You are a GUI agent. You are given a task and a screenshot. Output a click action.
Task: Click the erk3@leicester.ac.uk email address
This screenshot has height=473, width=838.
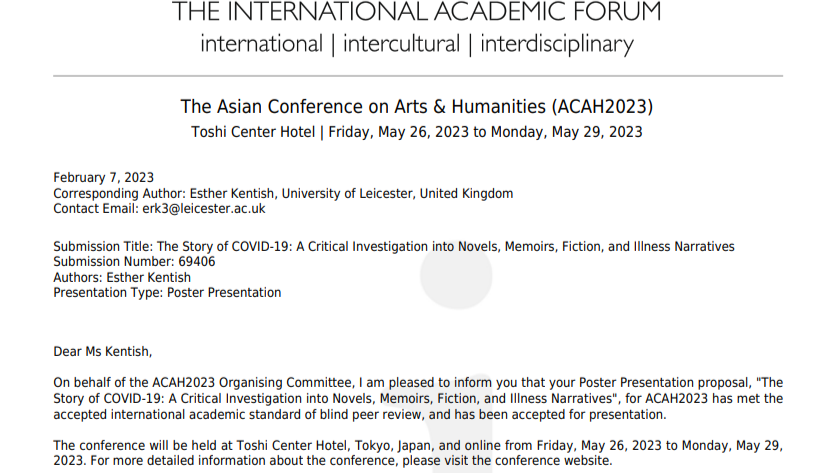pos(204,209)
